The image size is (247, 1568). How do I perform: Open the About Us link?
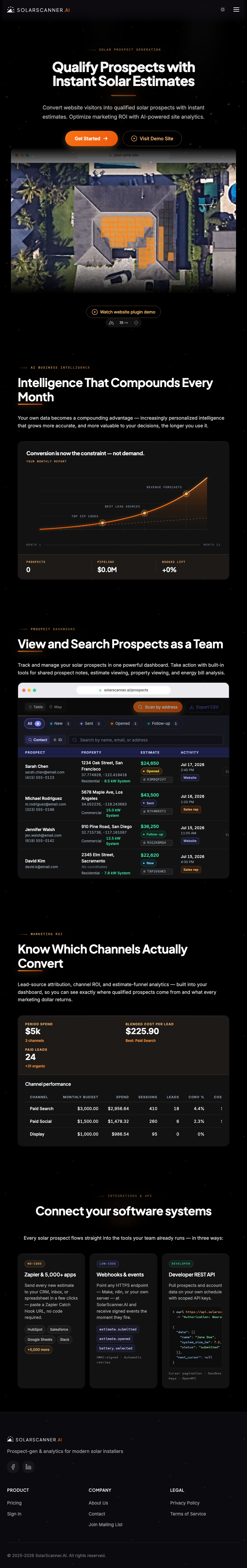tap(99, 1502)
